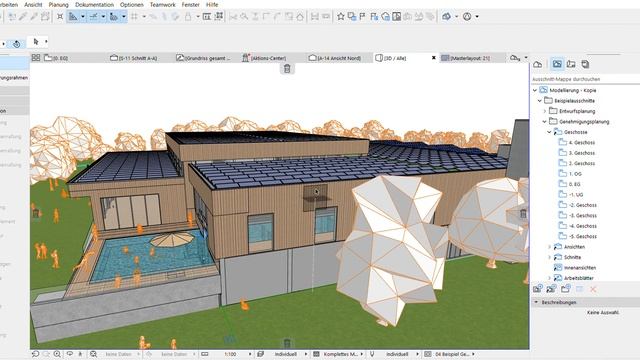Open dropdown next to grid snap icon
Screen dimensions: 640x360
click(x=144, y=17)
